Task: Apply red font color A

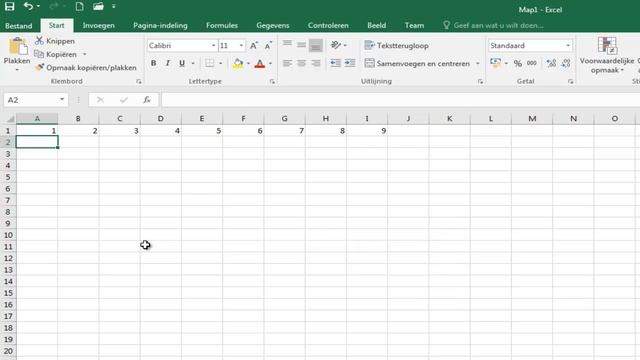Action: [x=260, y=63]
